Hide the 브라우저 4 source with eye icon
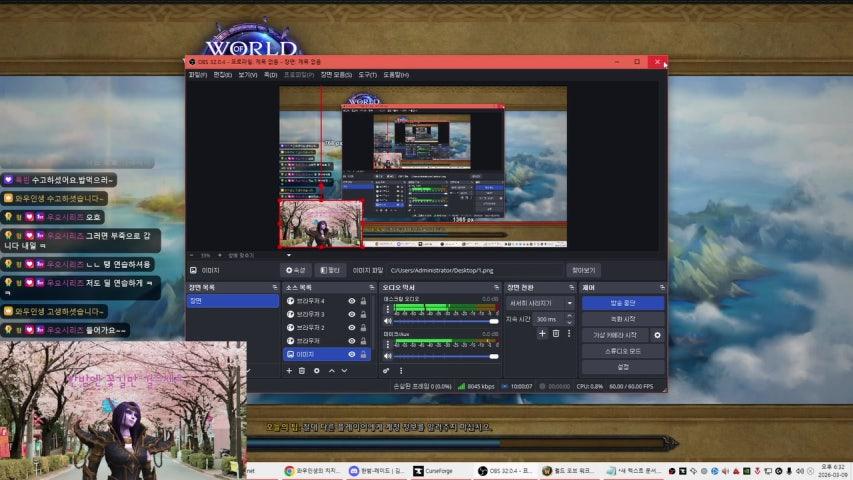Screen dimensions: 853x480 coord(351,301)
